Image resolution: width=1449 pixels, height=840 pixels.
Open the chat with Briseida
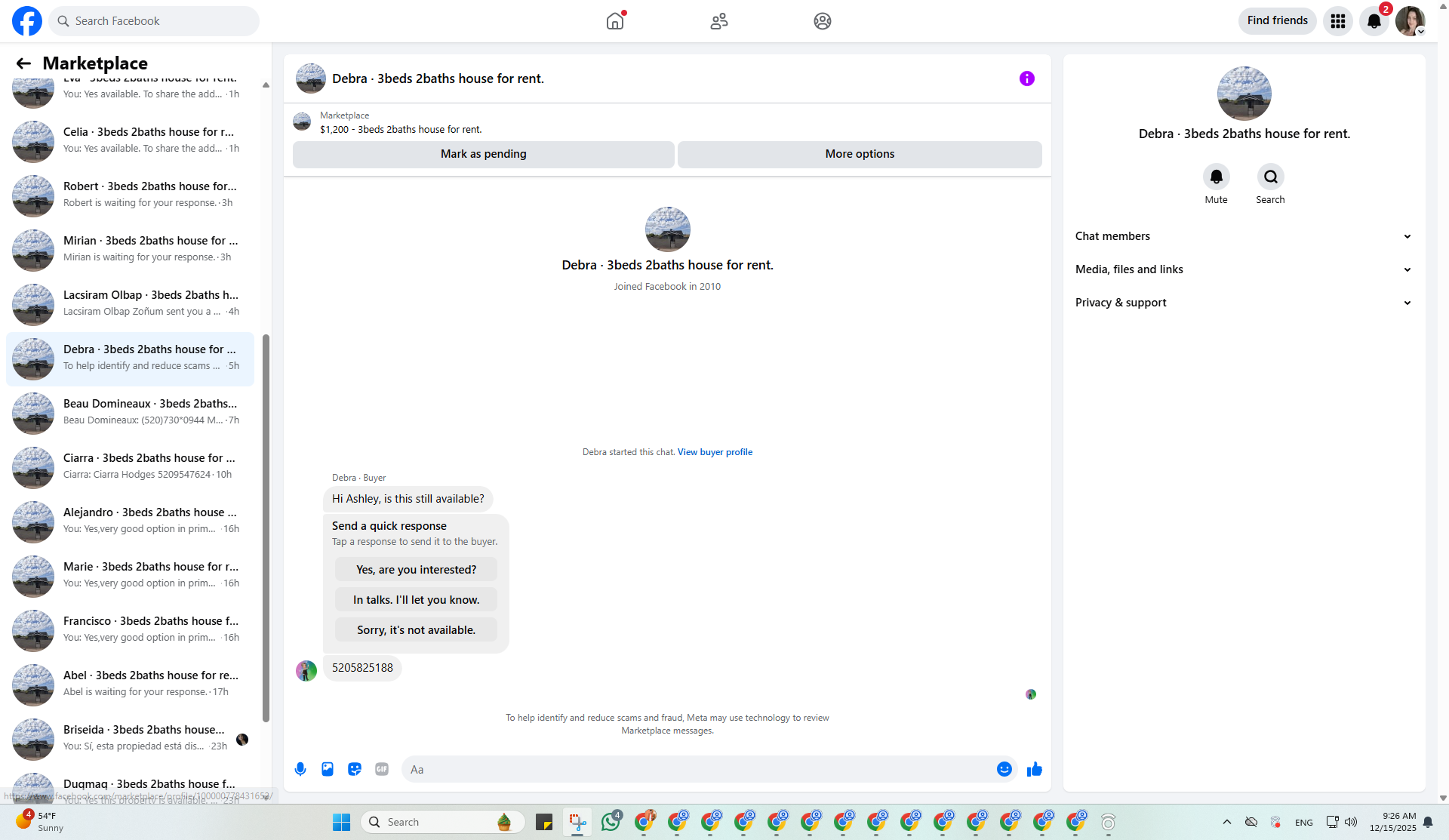[130, 739]
